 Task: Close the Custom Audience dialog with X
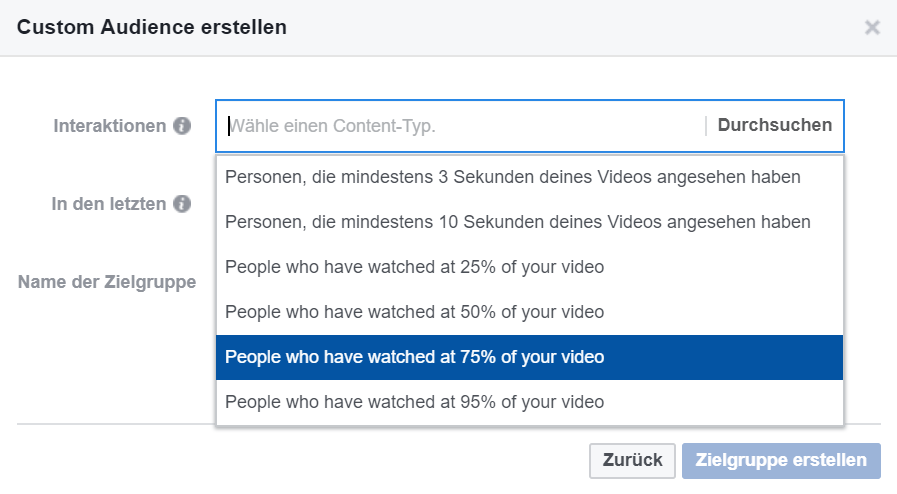[x=872, y=27]
